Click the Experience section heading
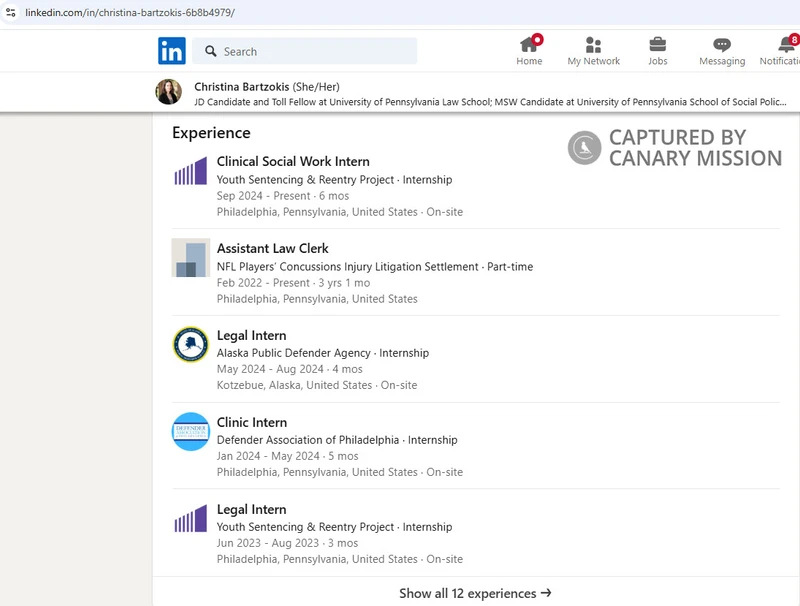This screenshot has width=800, height=606. click(211, 133)
